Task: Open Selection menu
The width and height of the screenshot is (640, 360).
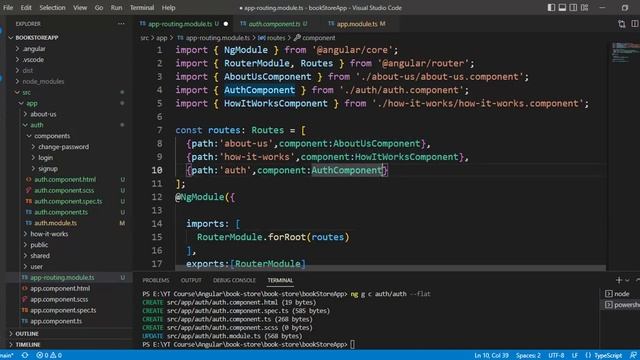Action: [52, 7]
